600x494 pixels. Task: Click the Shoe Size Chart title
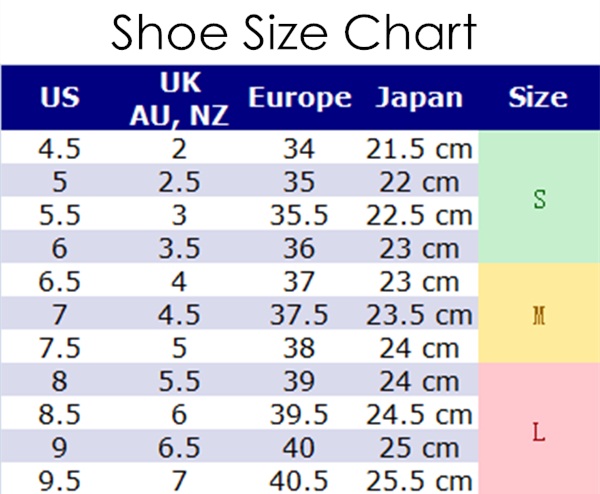click(293, 32)
